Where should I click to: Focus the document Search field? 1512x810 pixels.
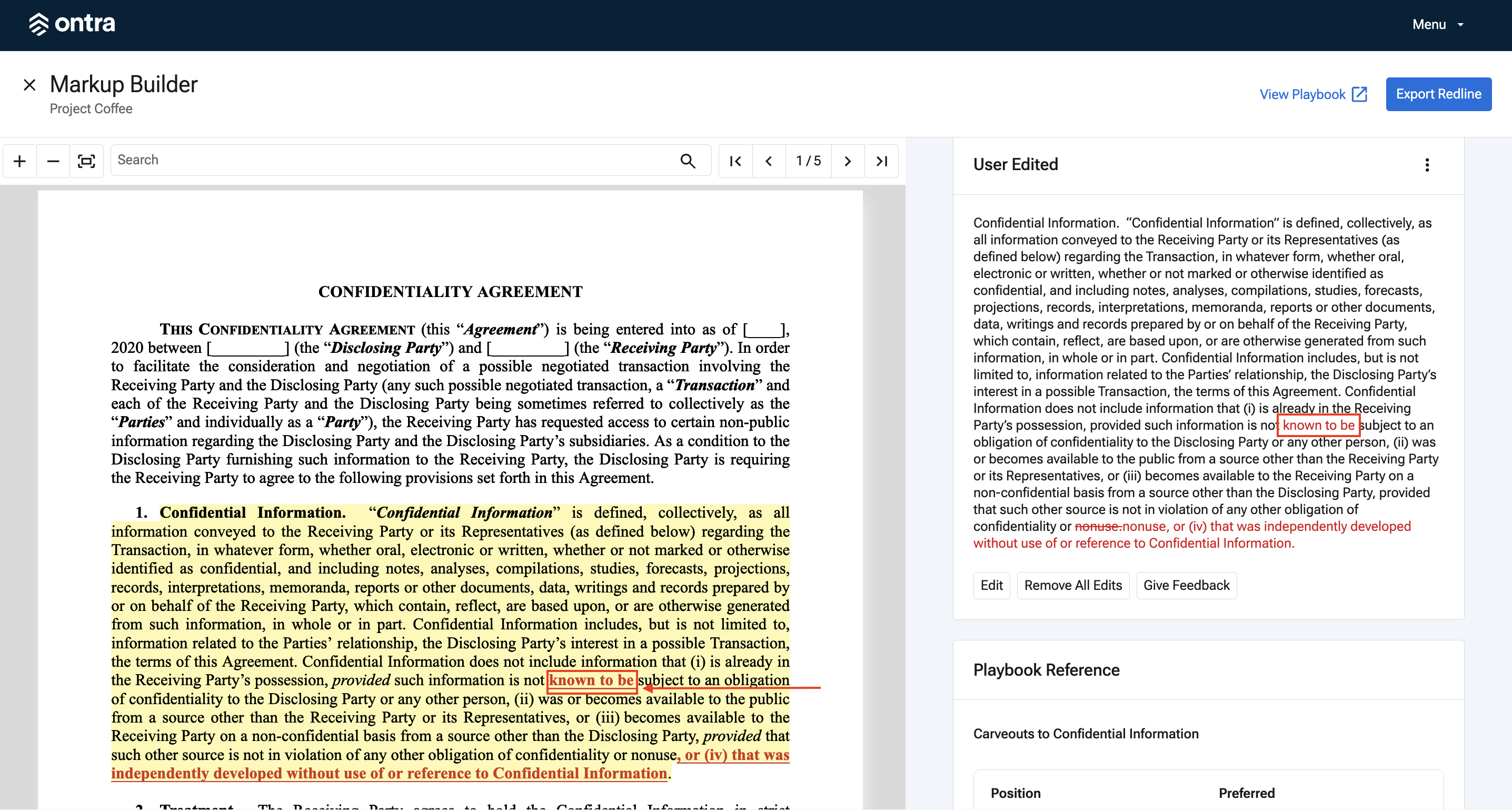pyautogui.click(x=393, y=160)
